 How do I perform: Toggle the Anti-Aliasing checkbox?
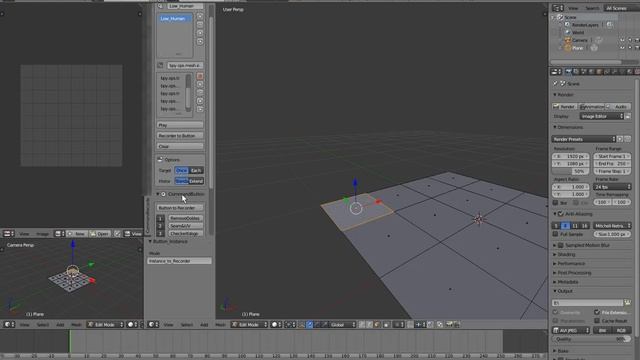tap(560, 214)
